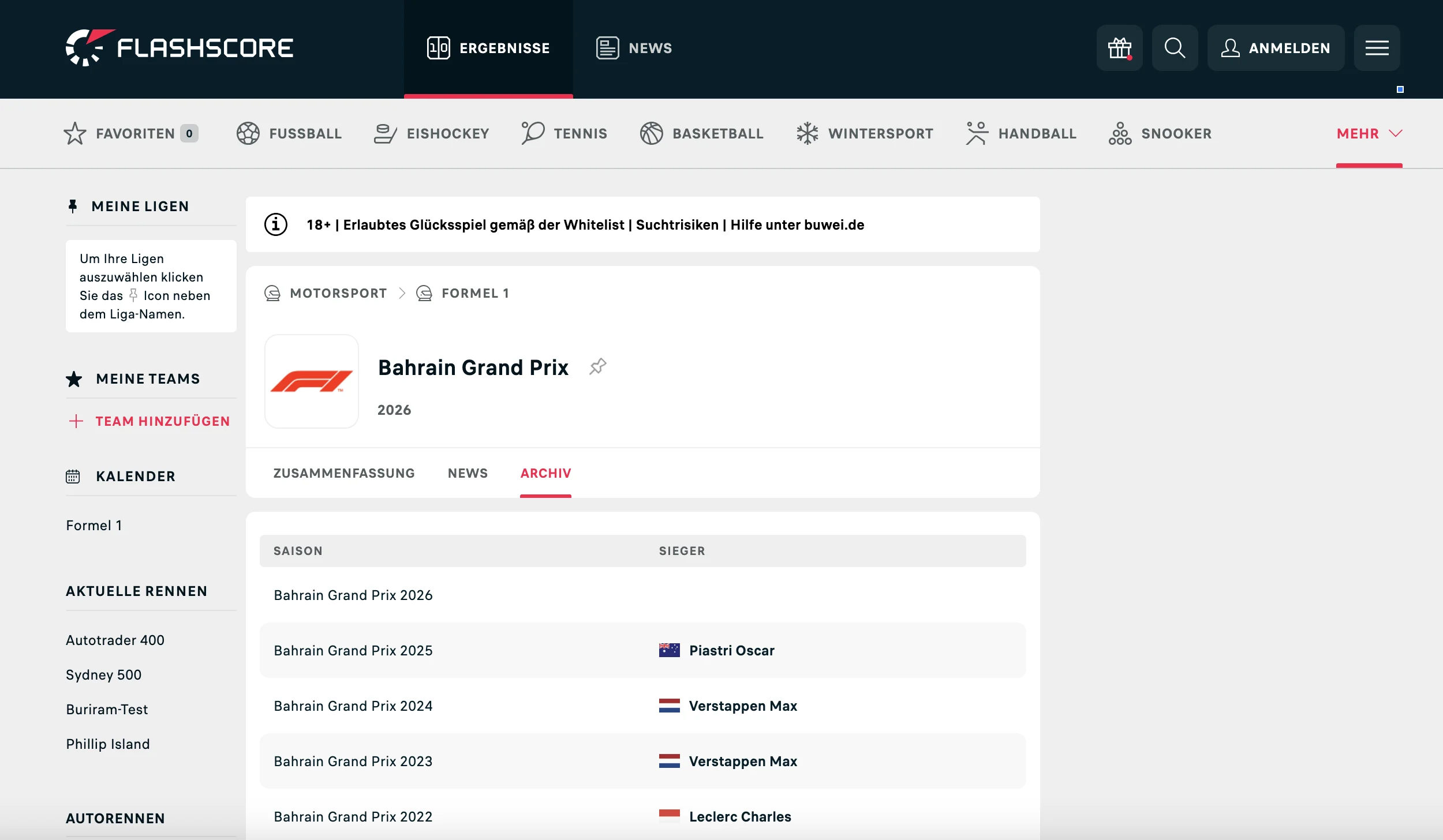Open search with magnifier icon
Screen dimensions: 1443x840
pos(1175,48)
